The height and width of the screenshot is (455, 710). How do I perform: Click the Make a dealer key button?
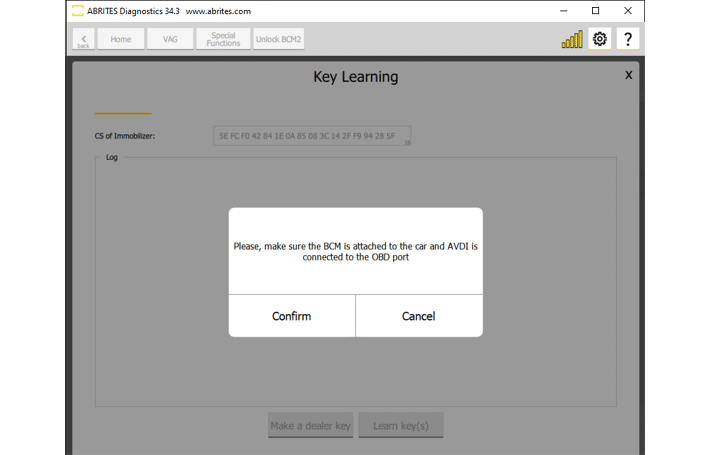coord(310,426)
